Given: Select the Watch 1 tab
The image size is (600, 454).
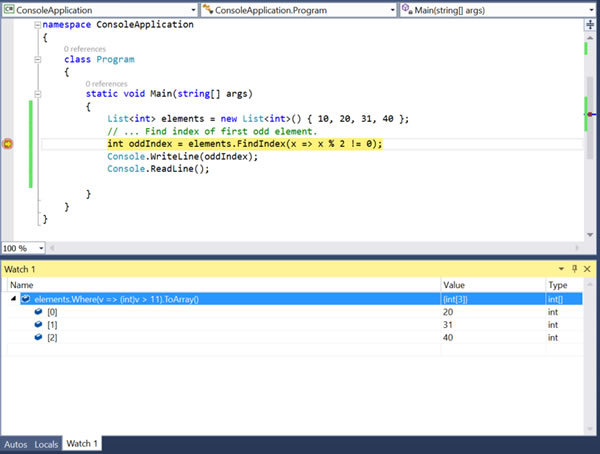Looking at the screenshot, I should (x=82, y=444).
